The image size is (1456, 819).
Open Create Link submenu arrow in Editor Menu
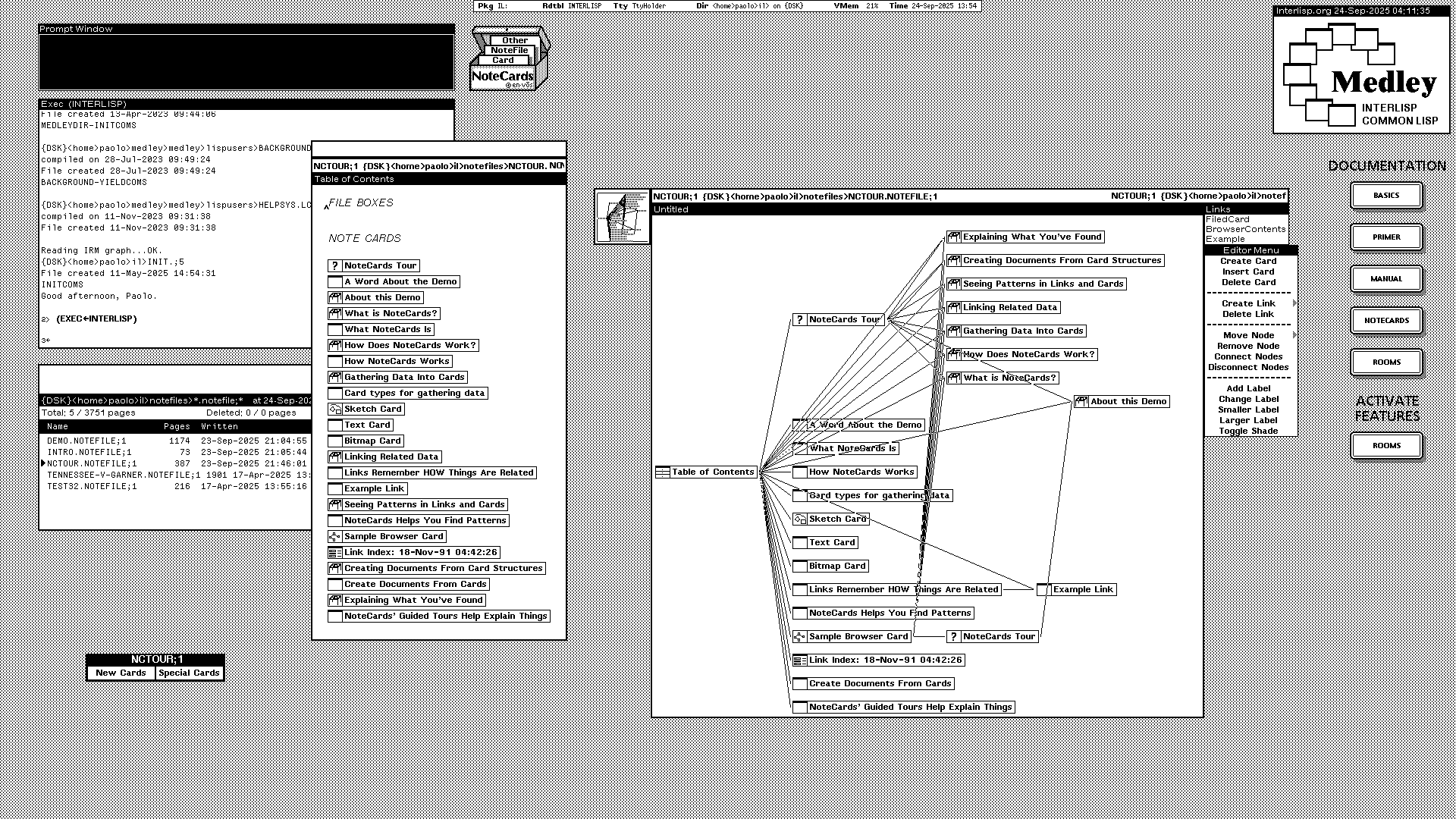(x=1294, y=303)
